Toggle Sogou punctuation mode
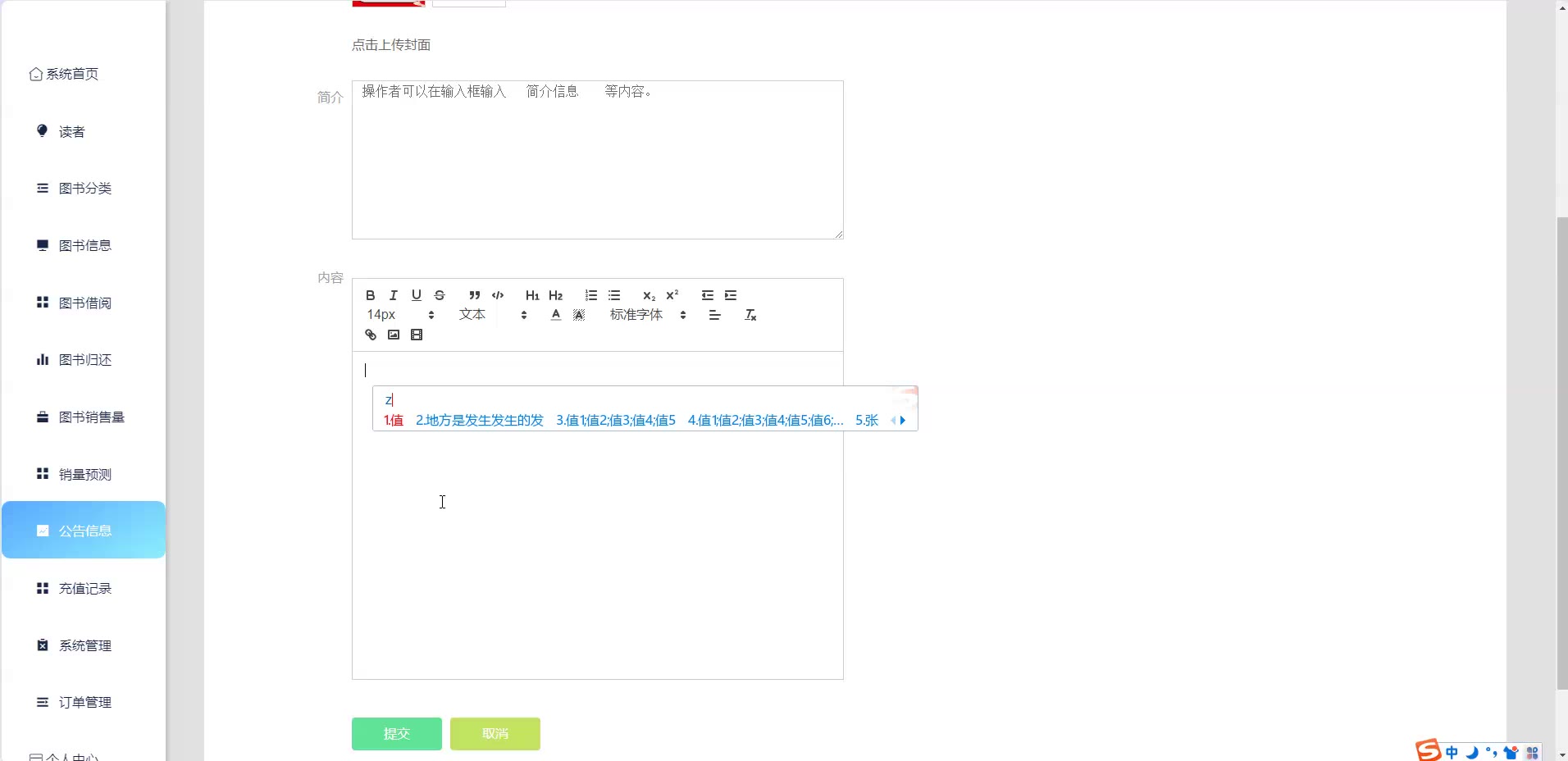The height and width of the screenshot is (761, 1568). pyautogui.click(x=1492, y=752)
